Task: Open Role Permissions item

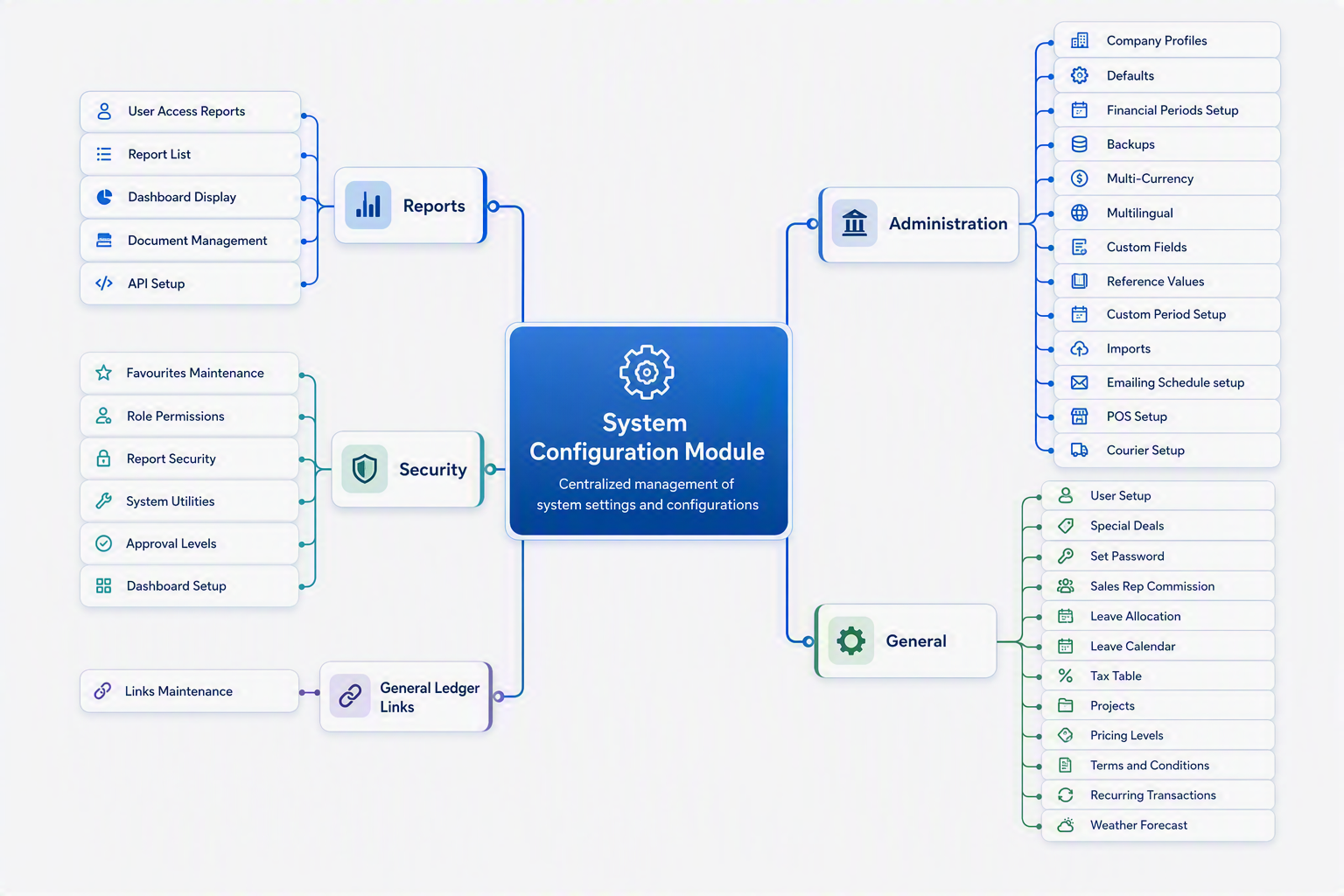Action: pos(189,416)
